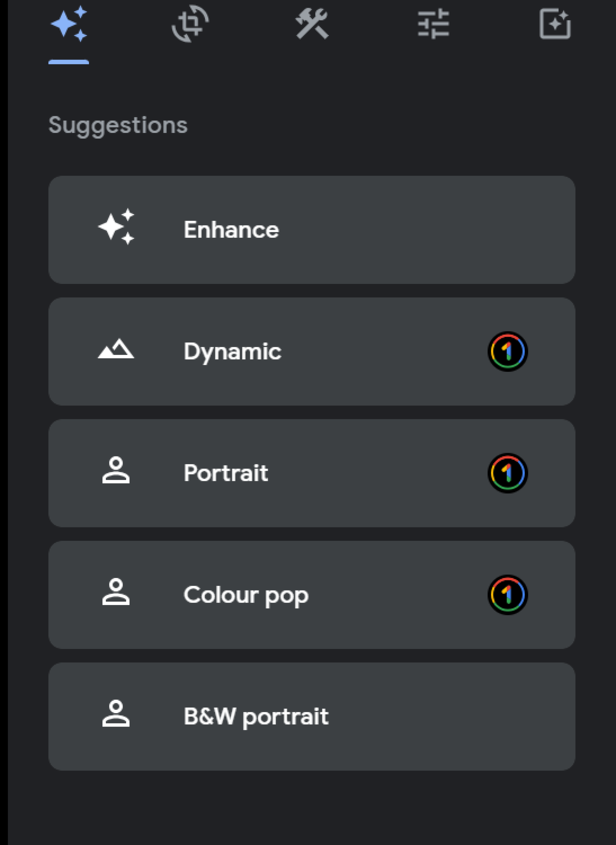616x845 pixels.
Task: Click the Google One badge on Colour pop
Action: 508,595
